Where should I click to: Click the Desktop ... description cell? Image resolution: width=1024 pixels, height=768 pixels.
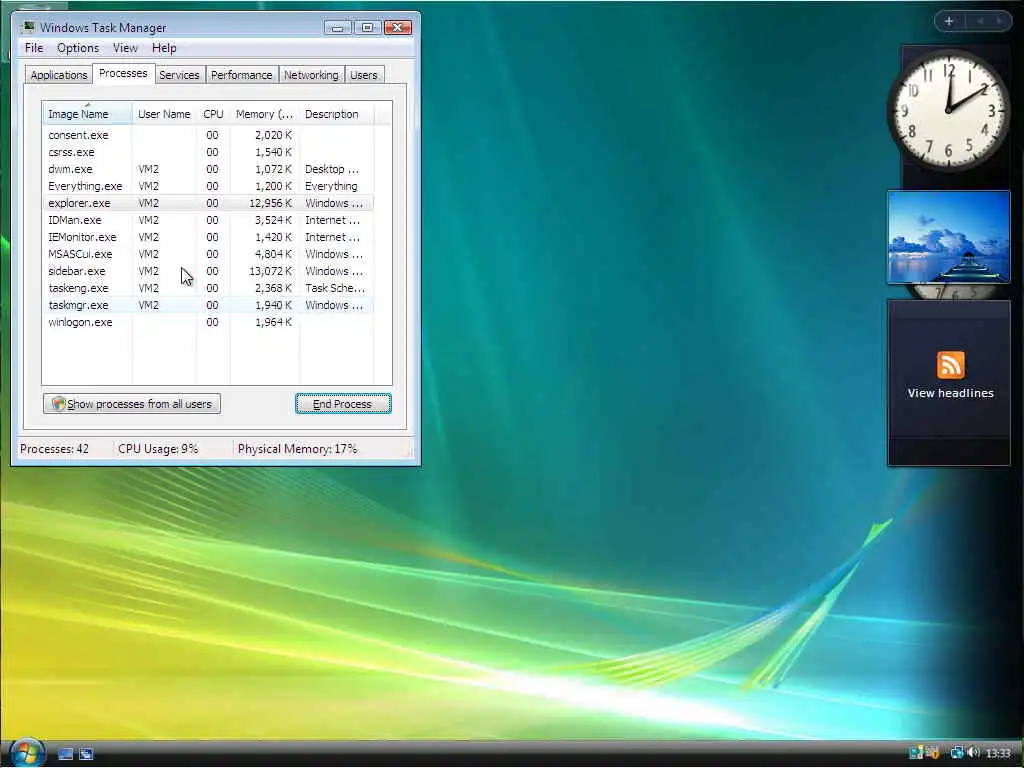tap(332, 169)
